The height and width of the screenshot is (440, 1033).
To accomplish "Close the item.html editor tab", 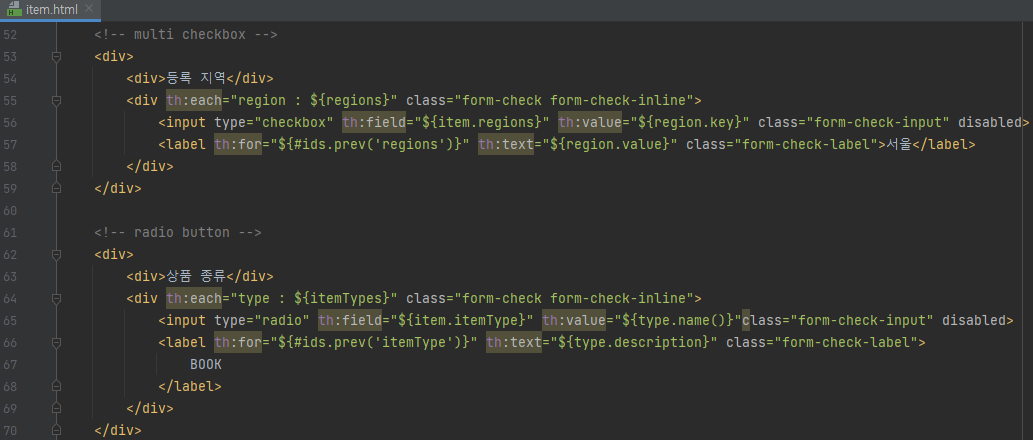I will click(x=90, y=9).
